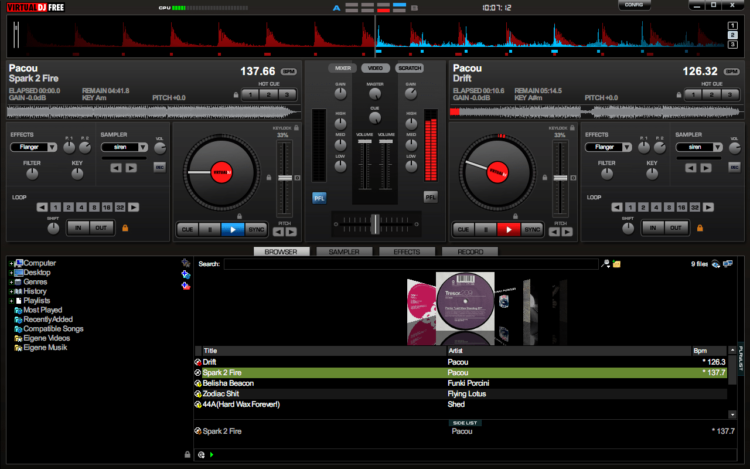Image resolution: width=750 pixels, height=469 pixels.
Task: Select the VIDEO center panel tab
Action: [x=375, y=68]
